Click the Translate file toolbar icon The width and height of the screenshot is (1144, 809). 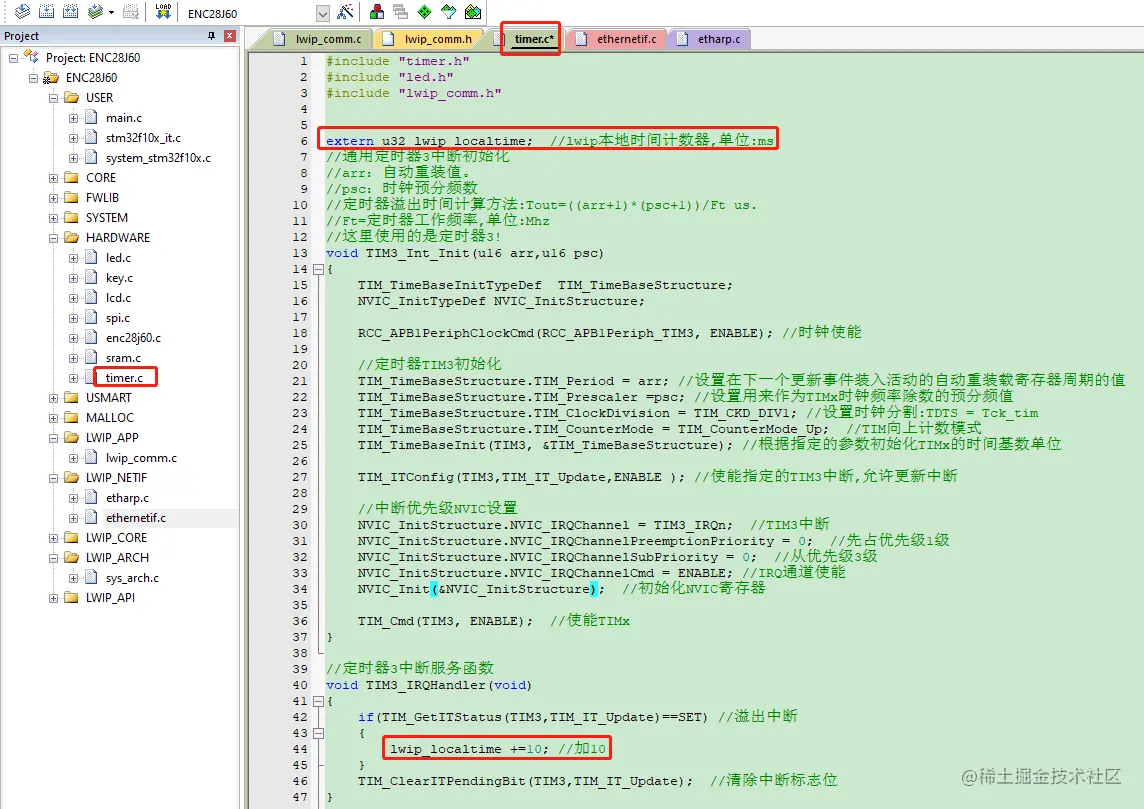click(23, 11)
